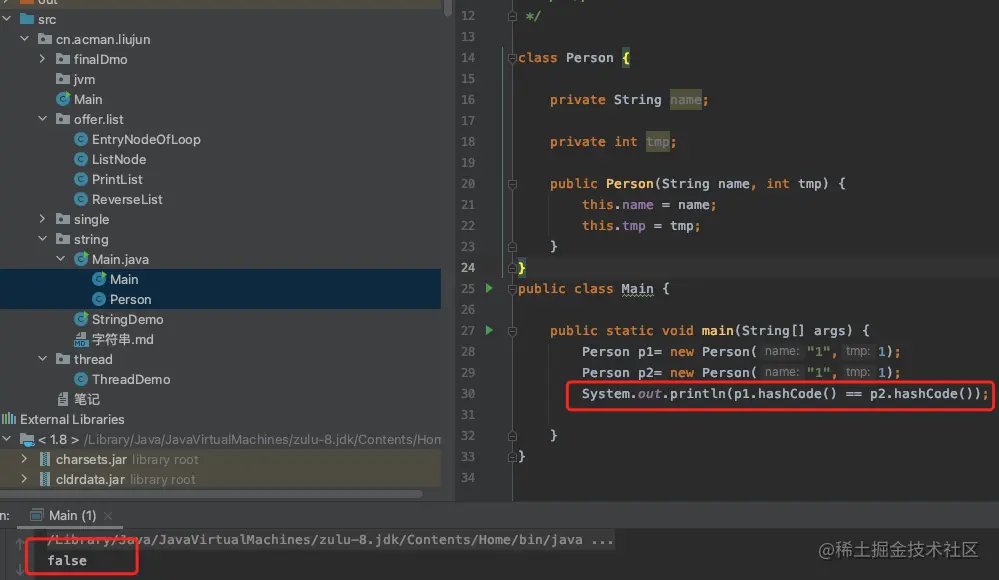Select Main nested under Main.java
The height and width of the screenshot is (580, 999).
pyautogui.click(x=124, y=279)
